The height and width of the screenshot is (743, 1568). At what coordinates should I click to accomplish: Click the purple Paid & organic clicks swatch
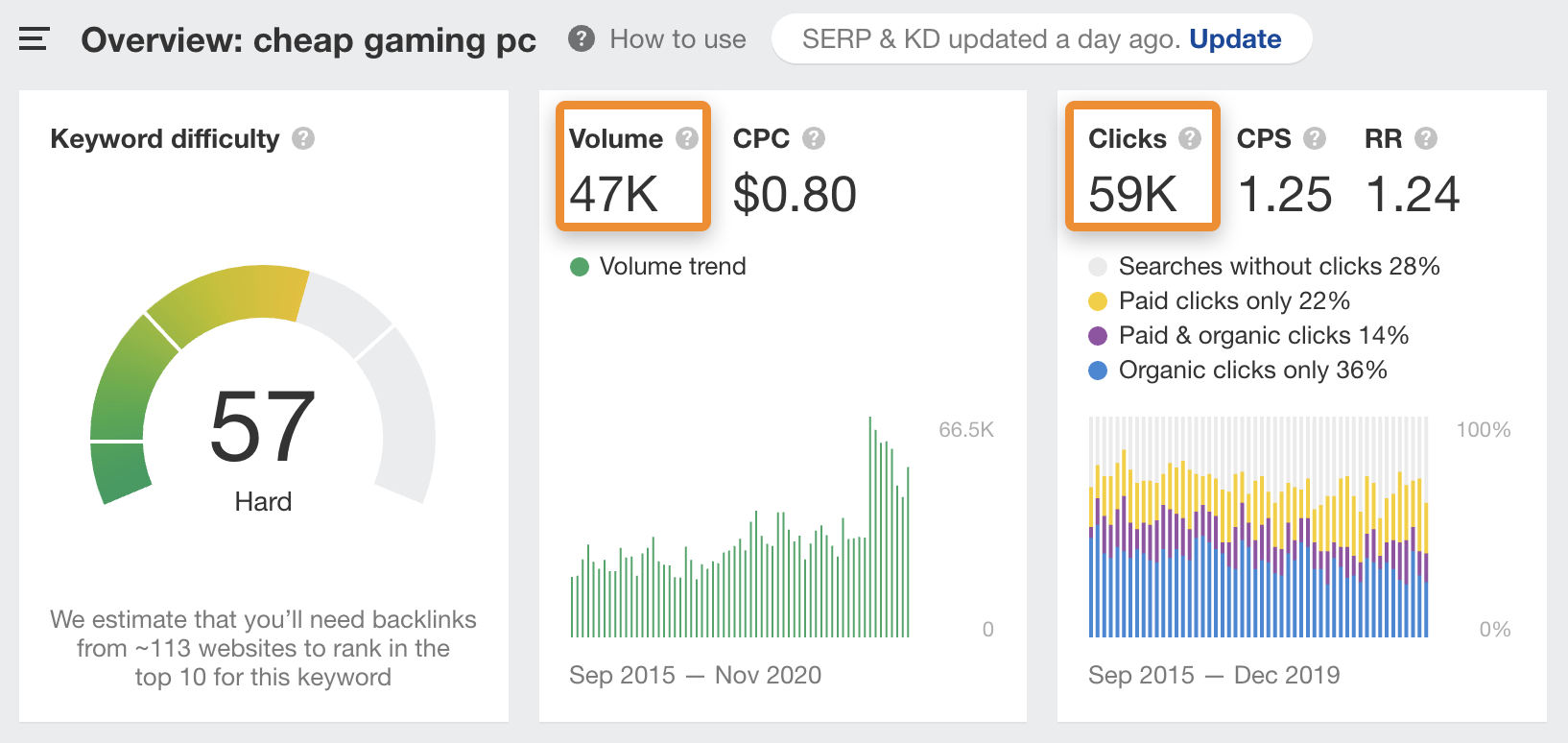(x=1098, y=336)
